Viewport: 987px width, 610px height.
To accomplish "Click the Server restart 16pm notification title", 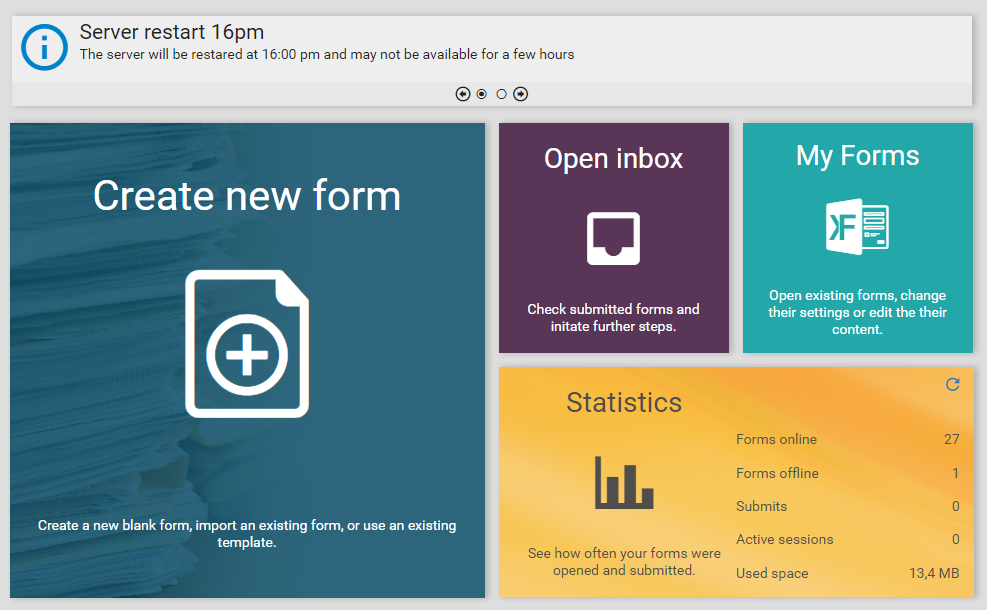I will (x=172, y=32).
